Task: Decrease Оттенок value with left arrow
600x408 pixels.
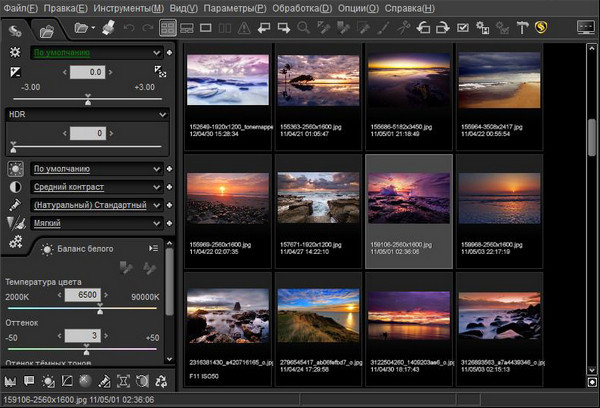Action: [59, 336]
